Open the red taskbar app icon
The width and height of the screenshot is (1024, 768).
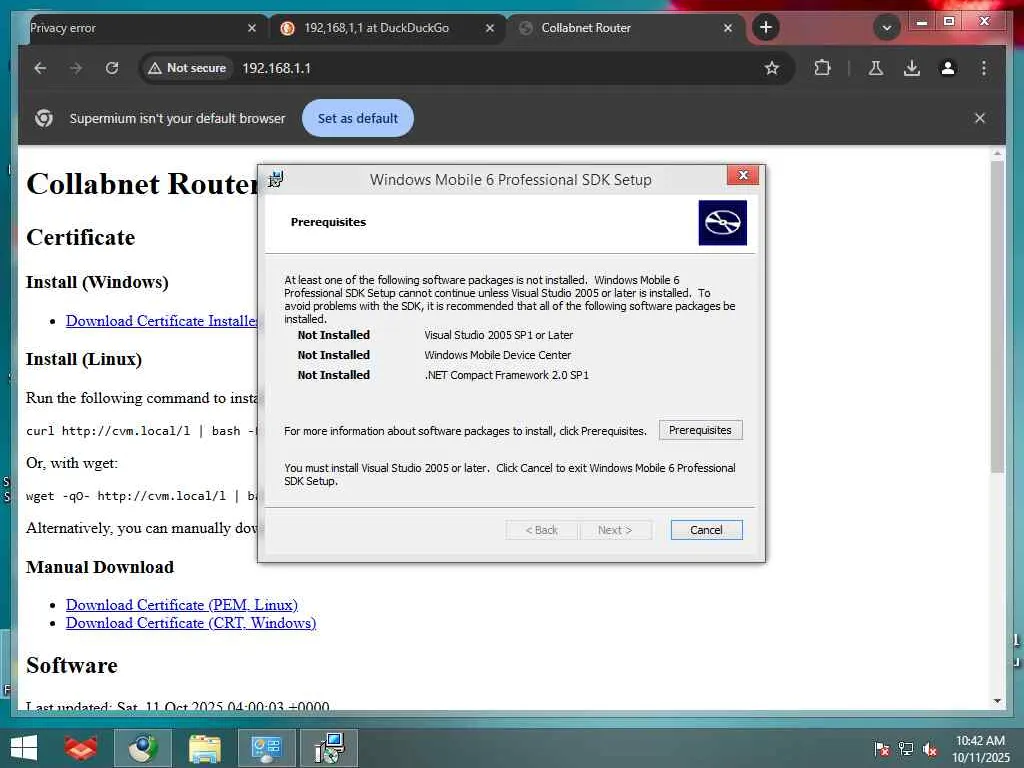(81, 748)
